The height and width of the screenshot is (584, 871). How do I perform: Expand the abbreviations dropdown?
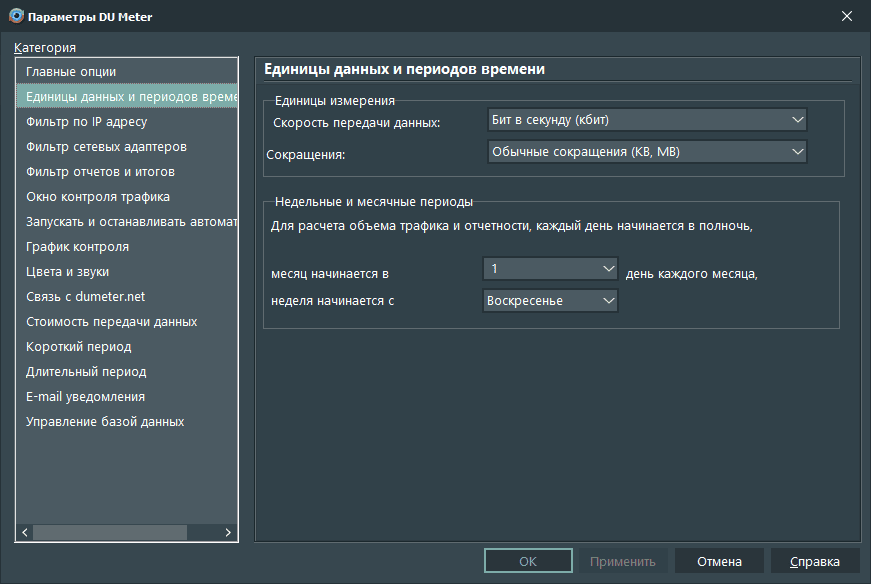click(646, 152)
